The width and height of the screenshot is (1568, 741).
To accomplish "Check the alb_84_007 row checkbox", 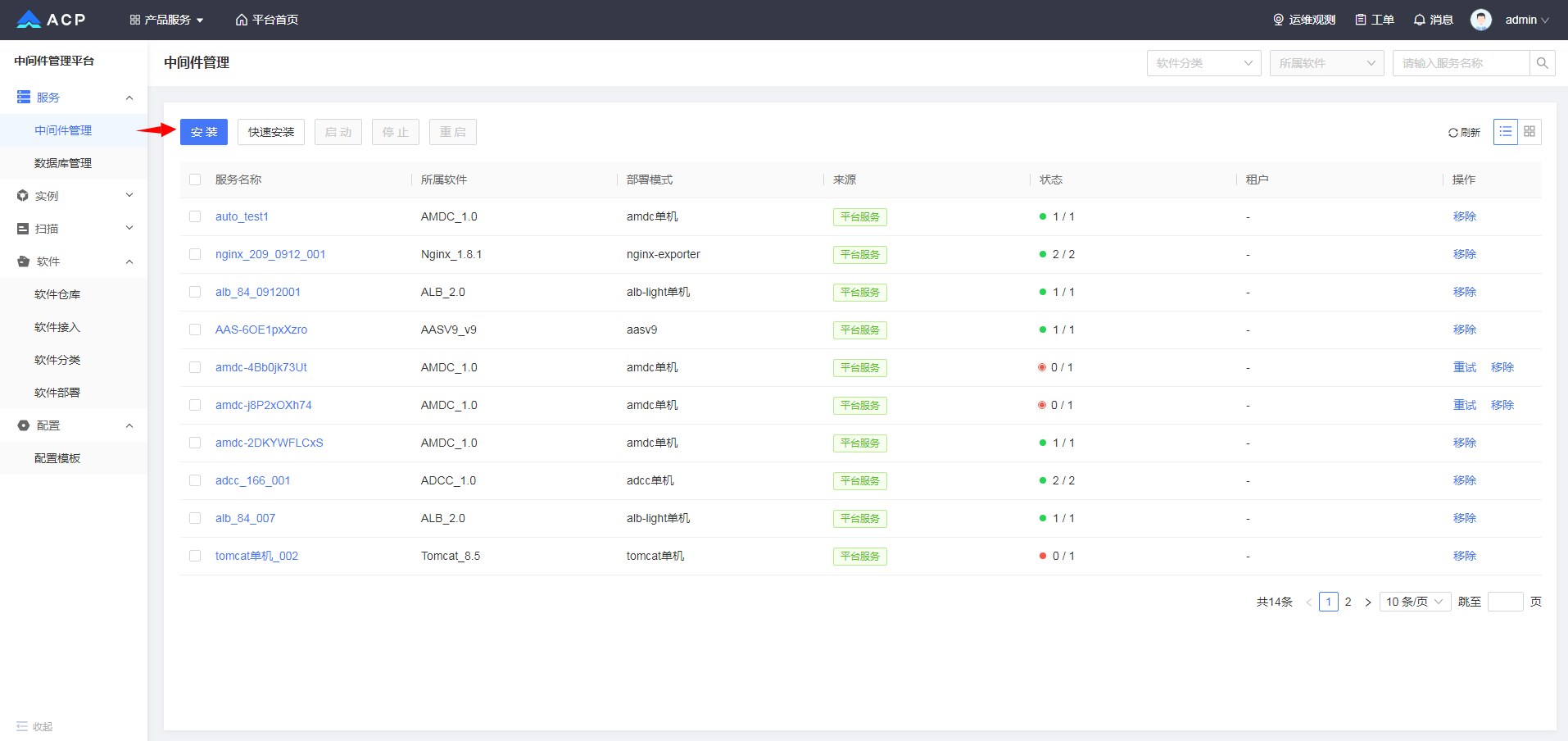I will (195, 518).
